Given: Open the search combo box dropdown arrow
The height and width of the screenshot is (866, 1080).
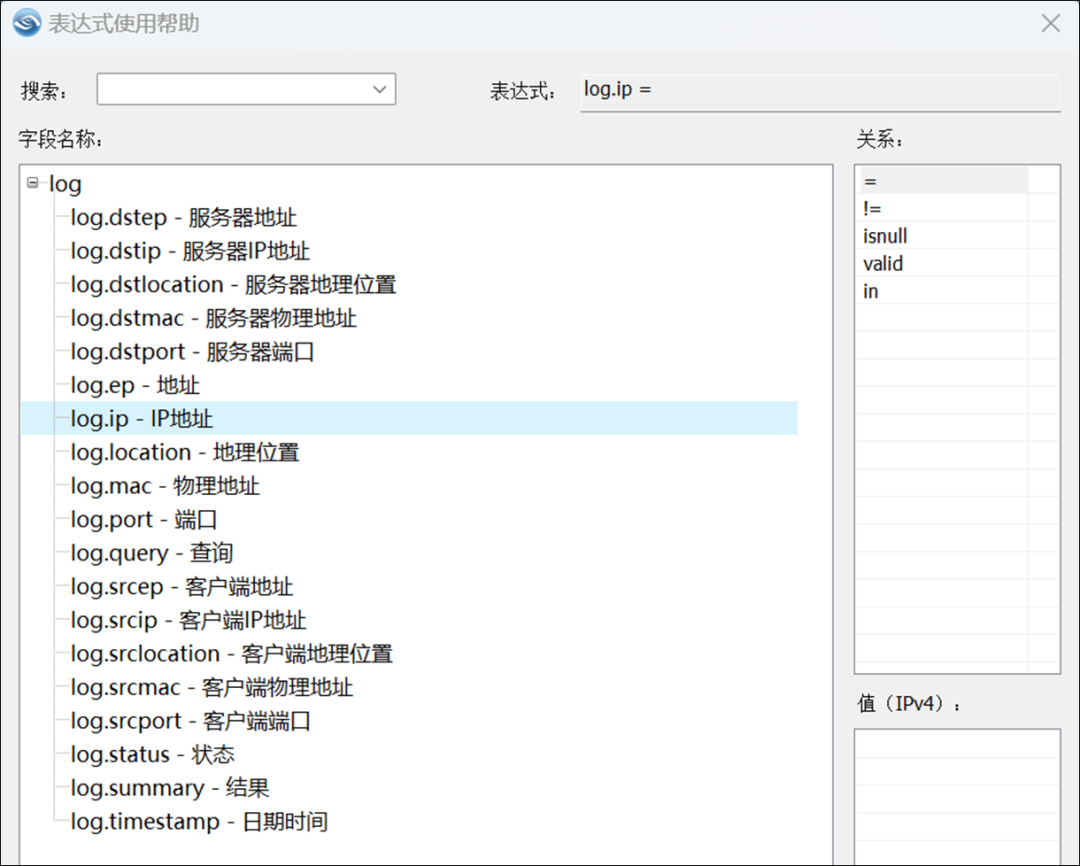Looking at the screenshot, I should coord(379,89).
